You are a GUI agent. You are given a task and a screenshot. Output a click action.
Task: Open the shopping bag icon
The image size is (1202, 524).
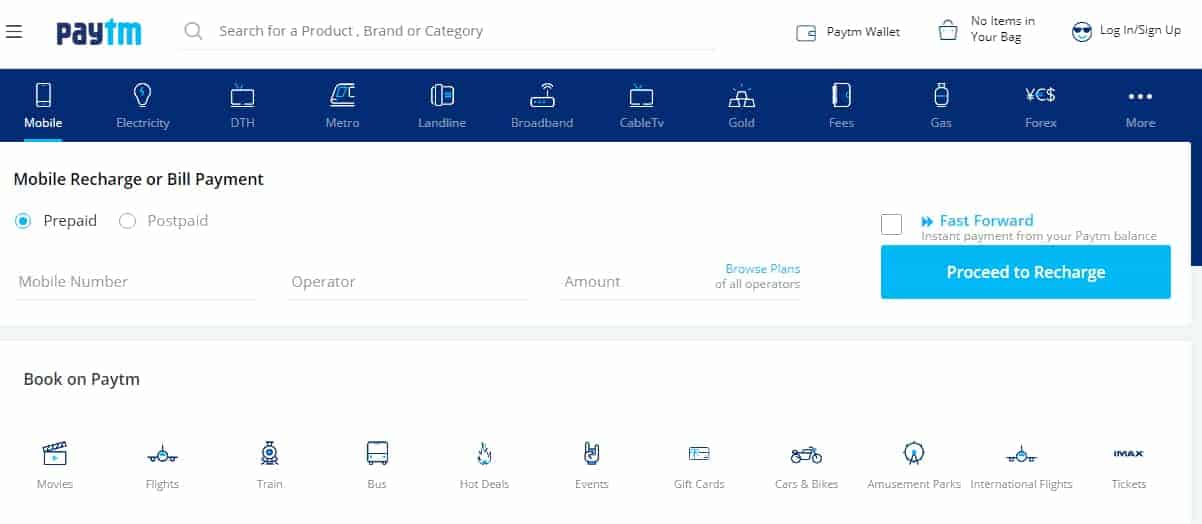(x=948, y=30)
